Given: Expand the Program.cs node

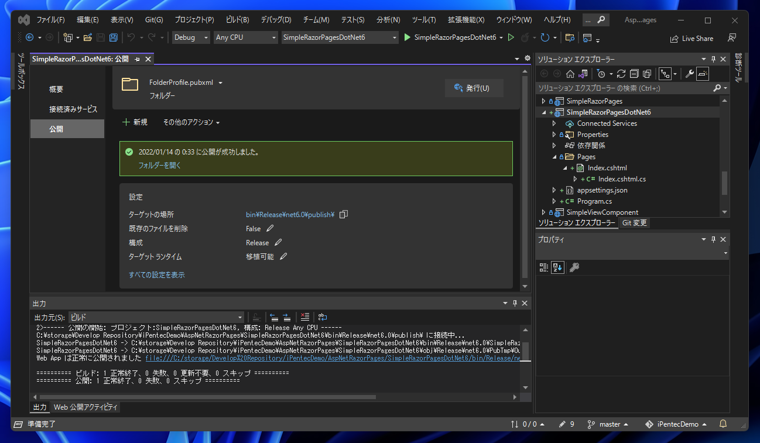Looking at the screenshot, I should (x=554, y=201).
